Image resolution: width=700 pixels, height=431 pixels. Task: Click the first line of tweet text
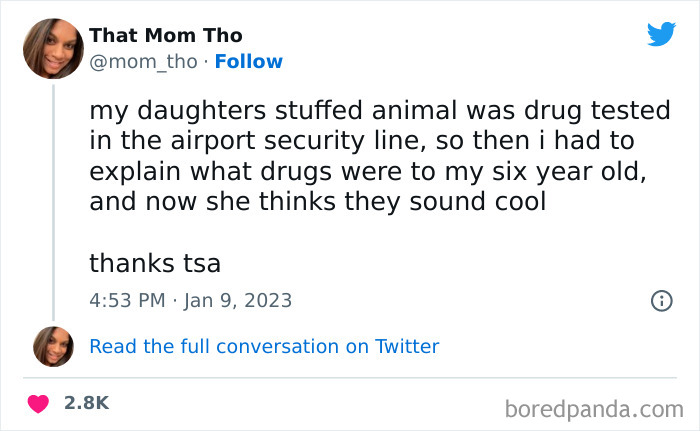(x=379, y=109)
